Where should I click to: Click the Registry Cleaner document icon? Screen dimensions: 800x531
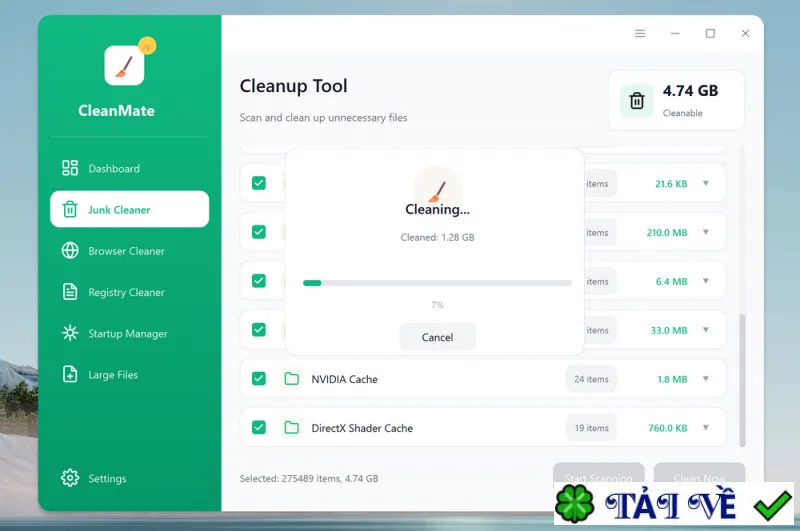click(x=70, y=292)
